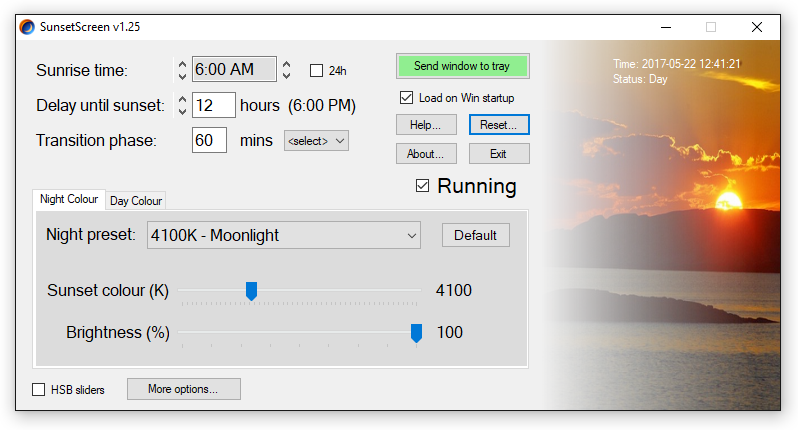Decrease sunrise time with left down arrow
This screenshot has width=798, height=430.
[x=182, y=76]
